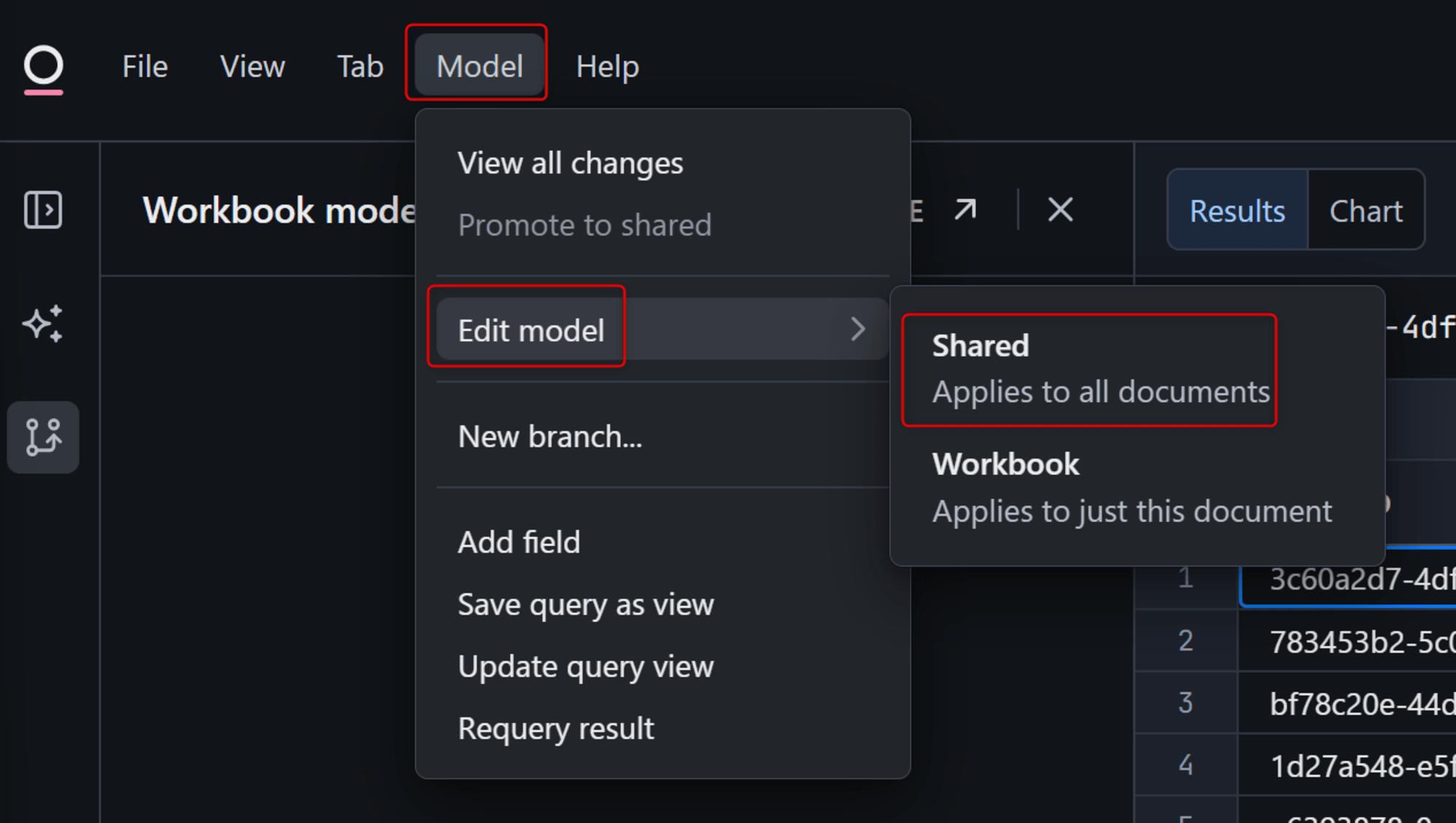Click Requery result option
The width and height of the screenshot is (1456, 823).
[x=556, y=728]
